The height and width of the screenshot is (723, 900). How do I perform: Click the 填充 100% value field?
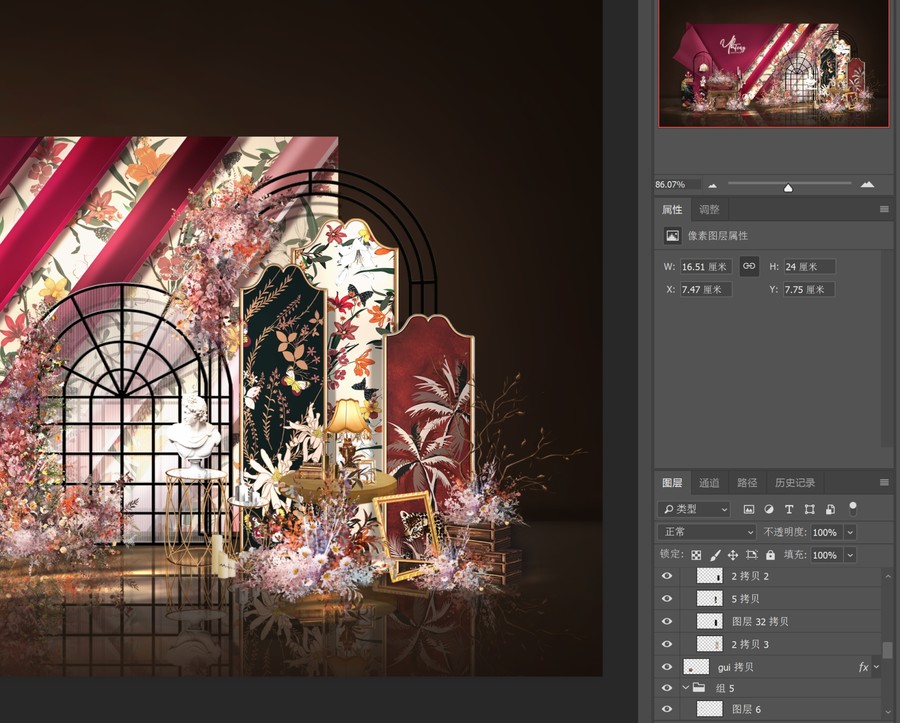pos(825,555)
